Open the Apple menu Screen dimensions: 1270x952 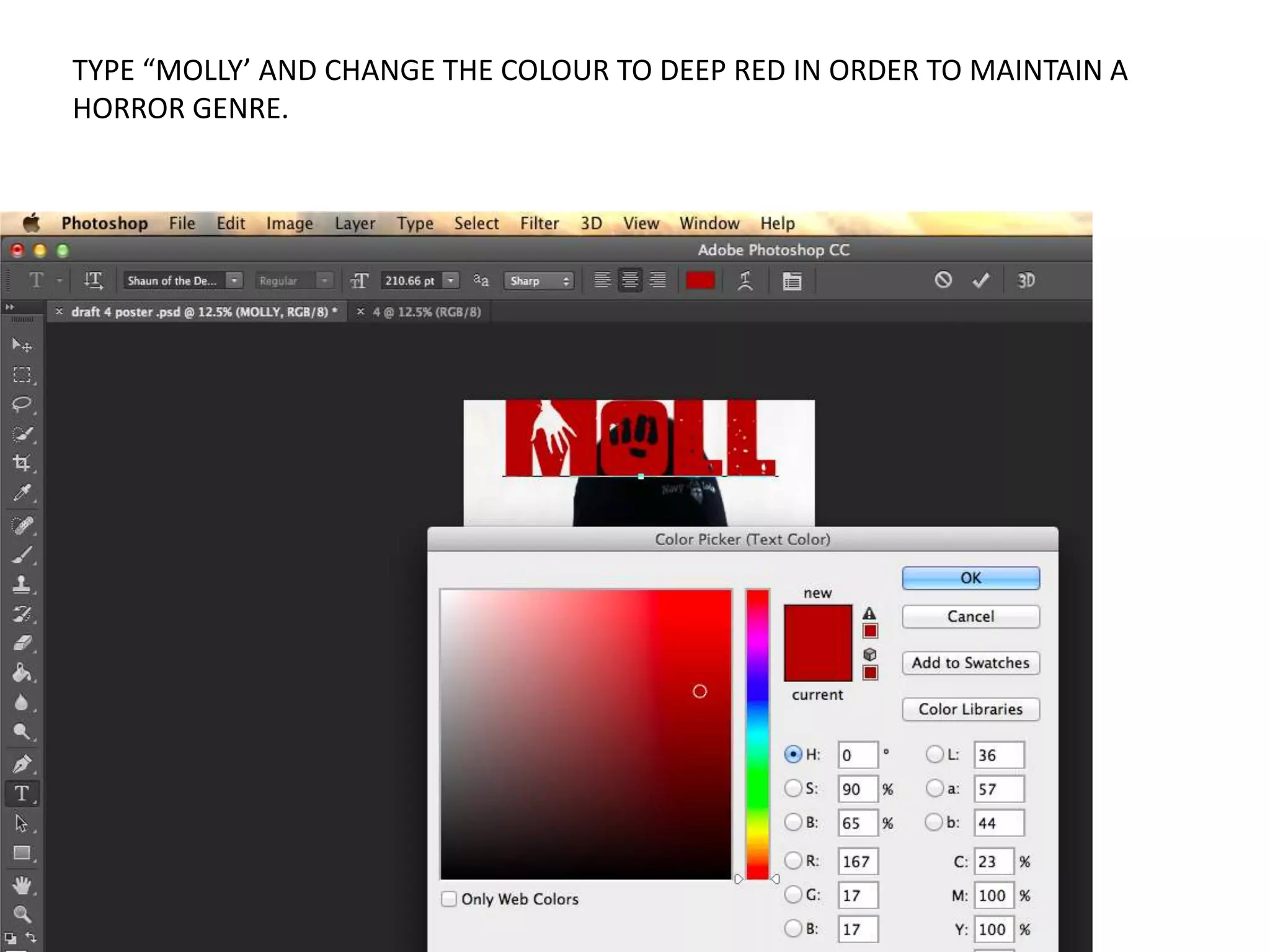pyautogui.click(x=31, y=223)
